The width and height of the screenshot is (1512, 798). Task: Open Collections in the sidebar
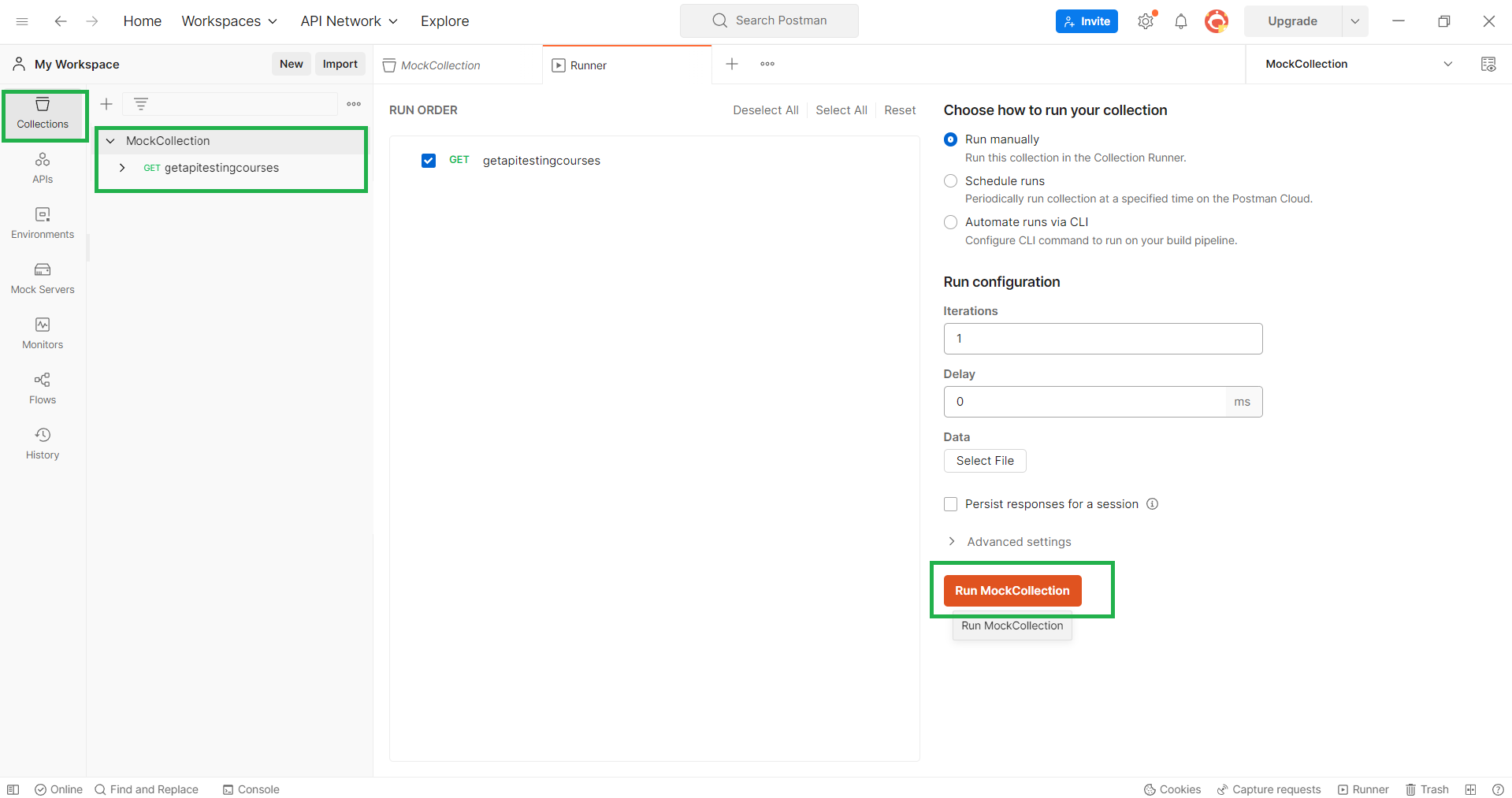[43, 114]
